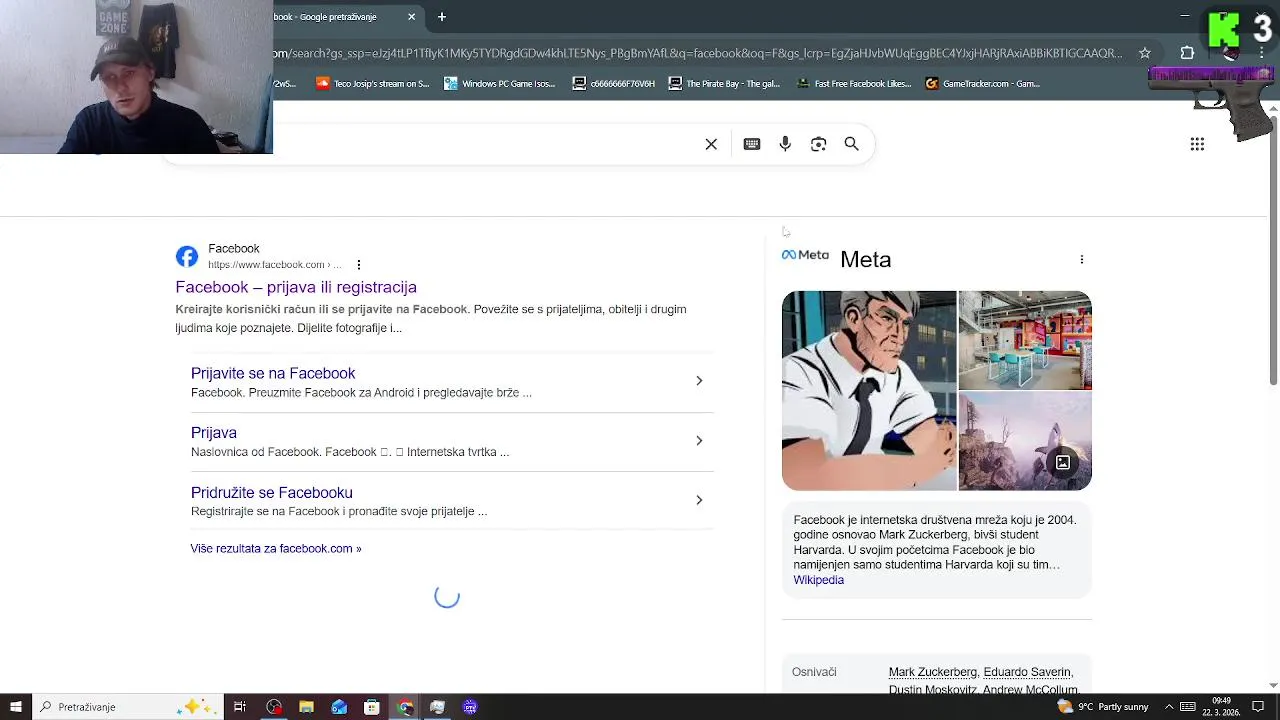Screen dimensions: 1280x720
Task: Open Mark Zuckerberg founder link
Action: (932, 672)
